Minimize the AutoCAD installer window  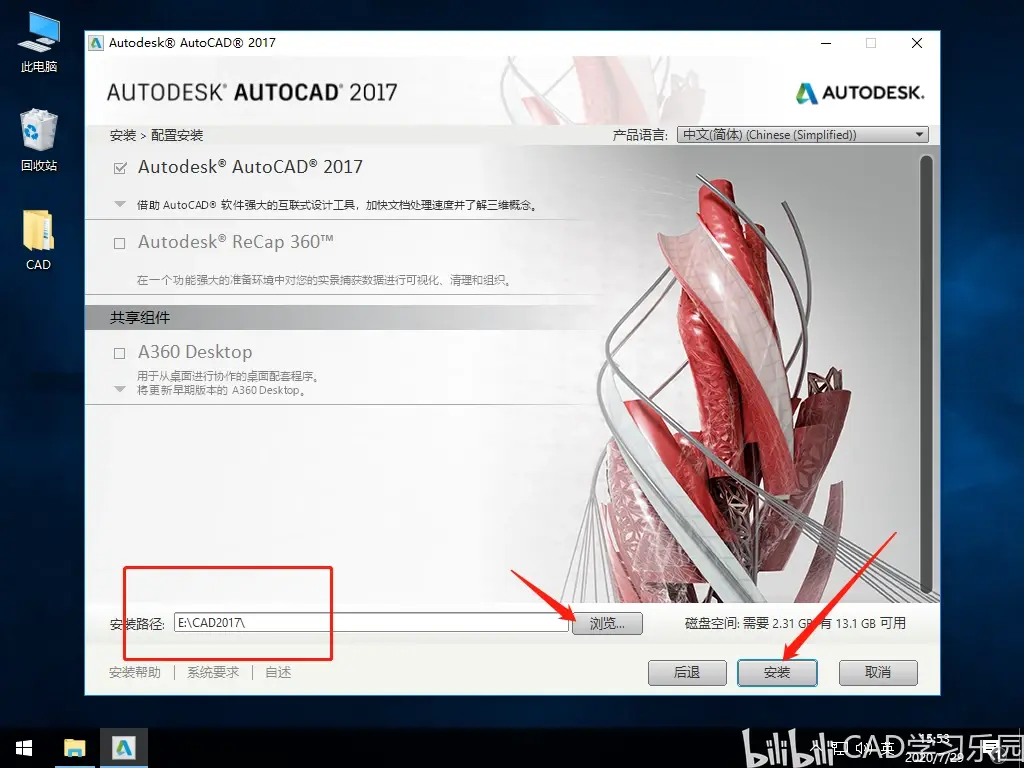(x=826, y=43)
